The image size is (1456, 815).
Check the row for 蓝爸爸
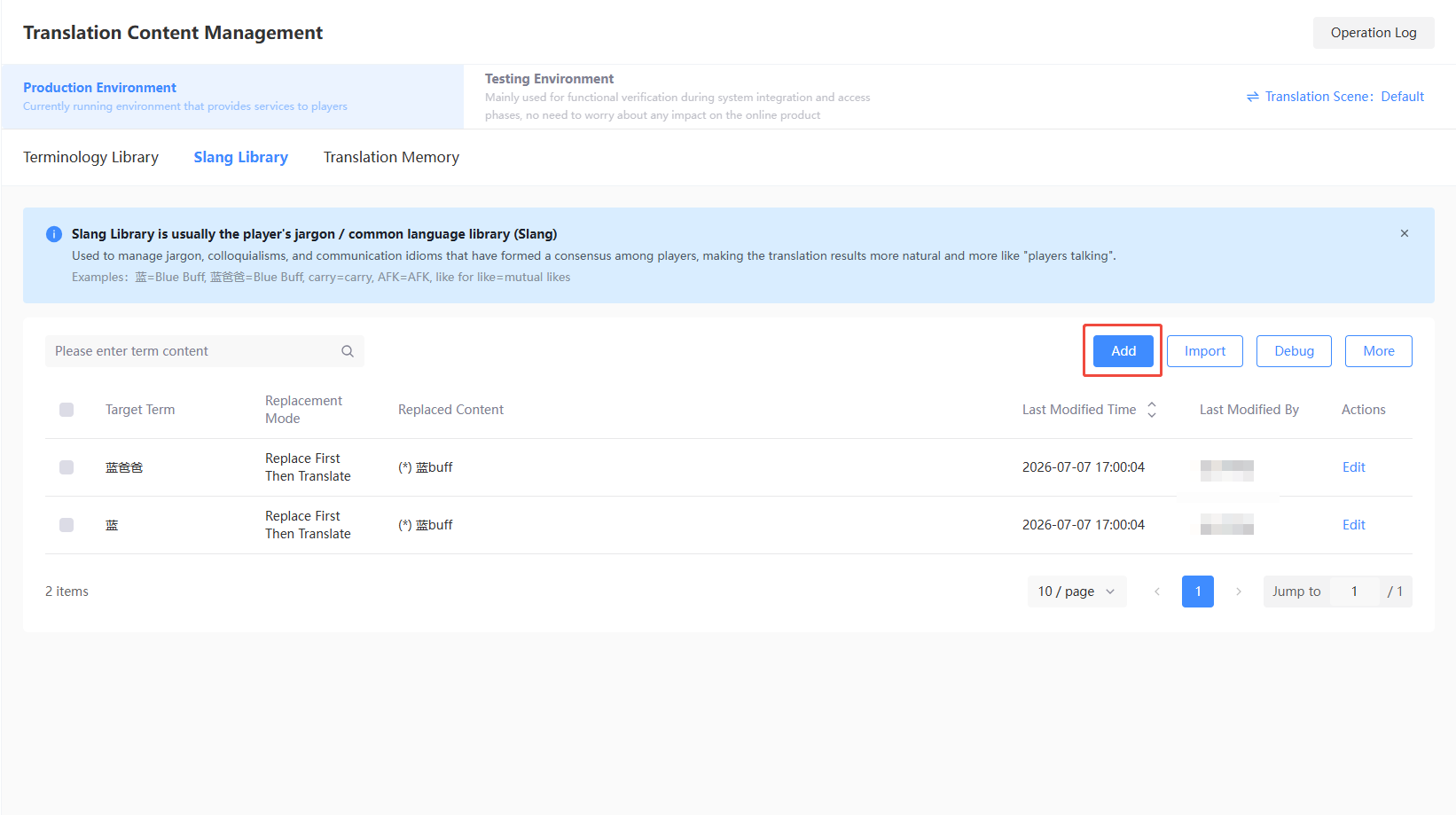pyautogui.click(x=67, y=467)
